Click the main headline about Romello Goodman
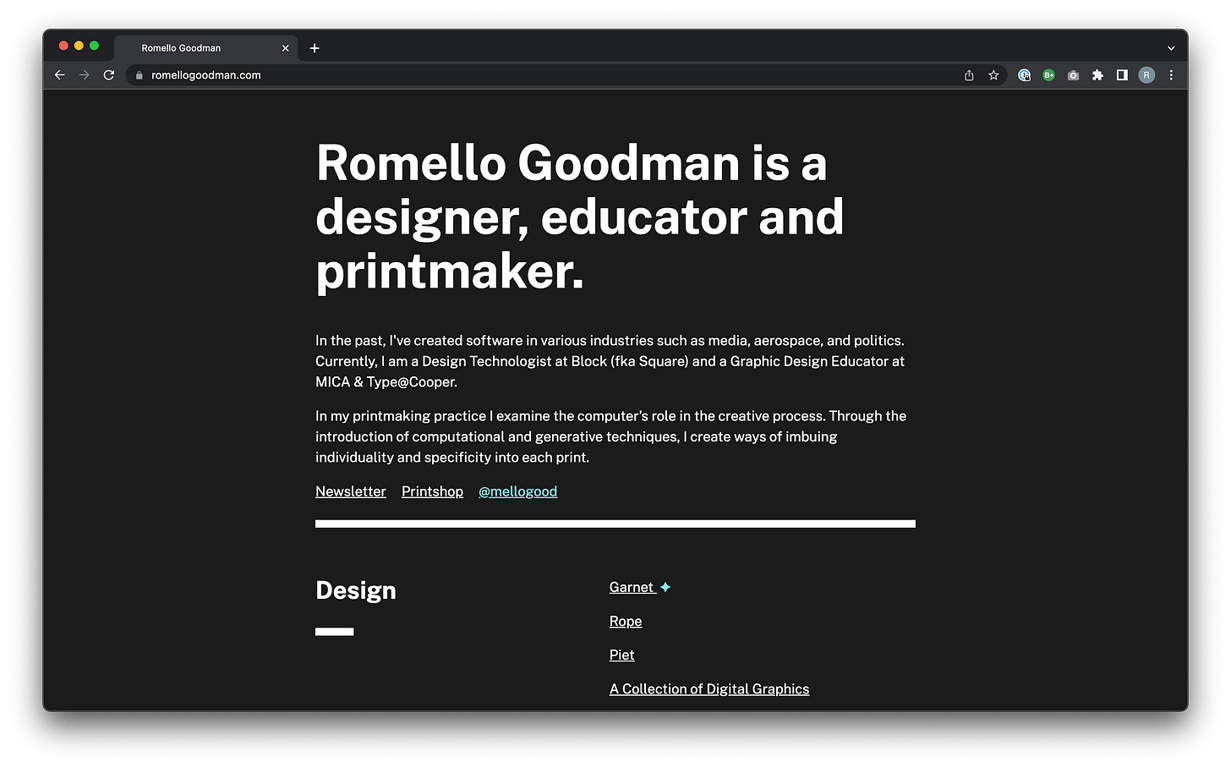1231x768 pixels. [580, 217]
